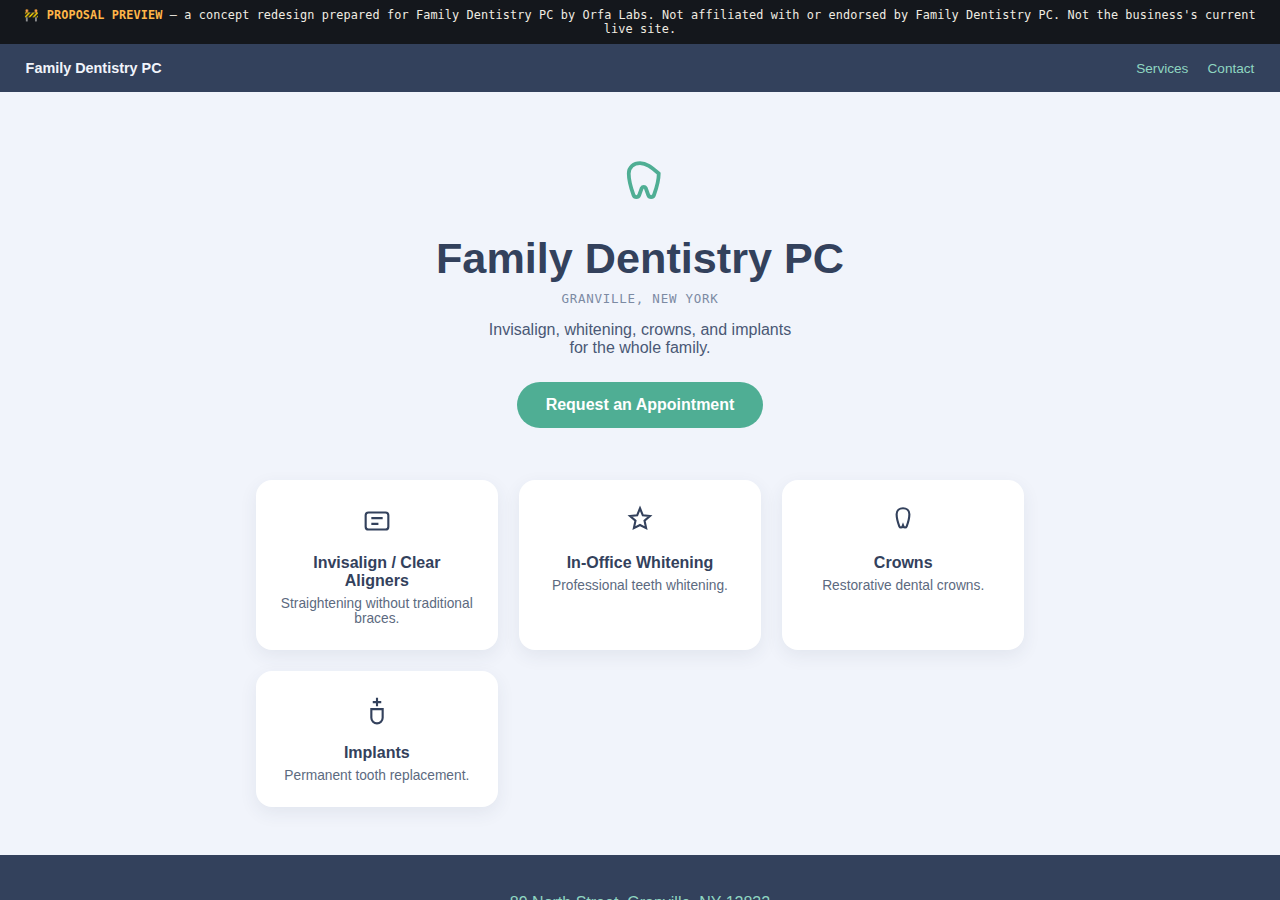The height and width of the screenshot is (900, 1280).
Task: Click the Invisalign, whitening, crowns tagline text
Action: [640, 338]
